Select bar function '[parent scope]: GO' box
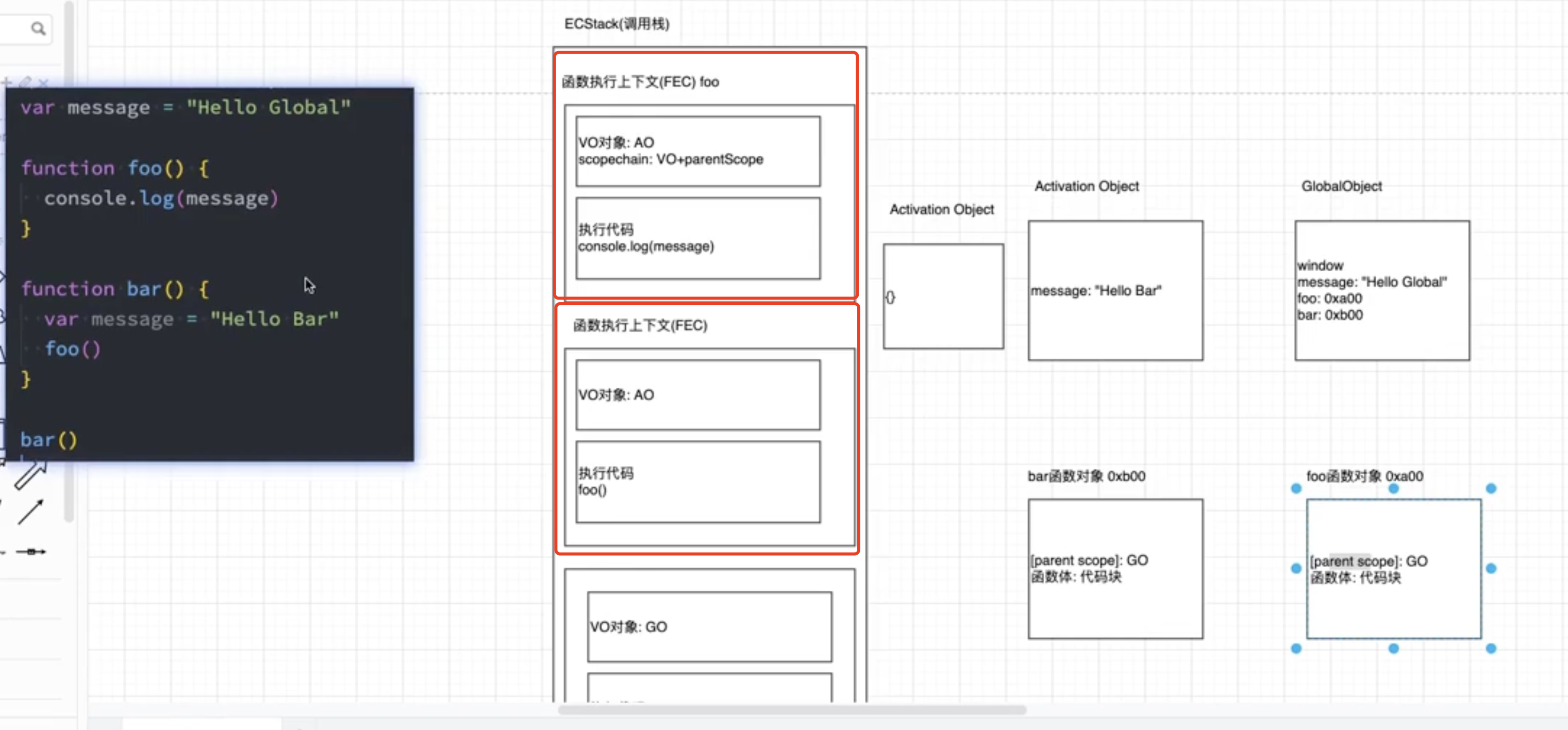The image size is (1568, 730). click(x=1115, y=569)
